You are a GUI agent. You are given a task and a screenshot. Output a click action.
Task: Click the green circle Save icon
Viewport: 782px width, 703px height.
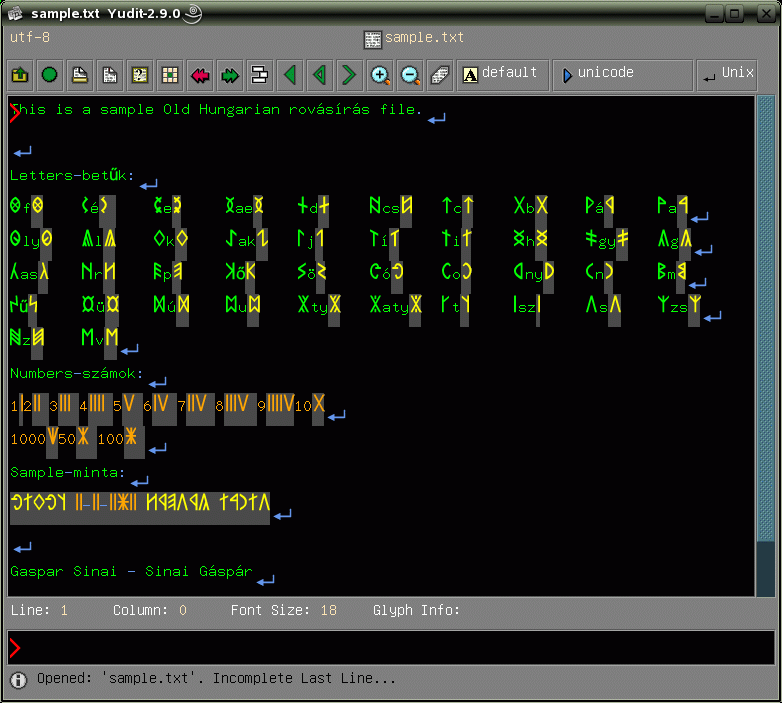[x=49, y=75]
